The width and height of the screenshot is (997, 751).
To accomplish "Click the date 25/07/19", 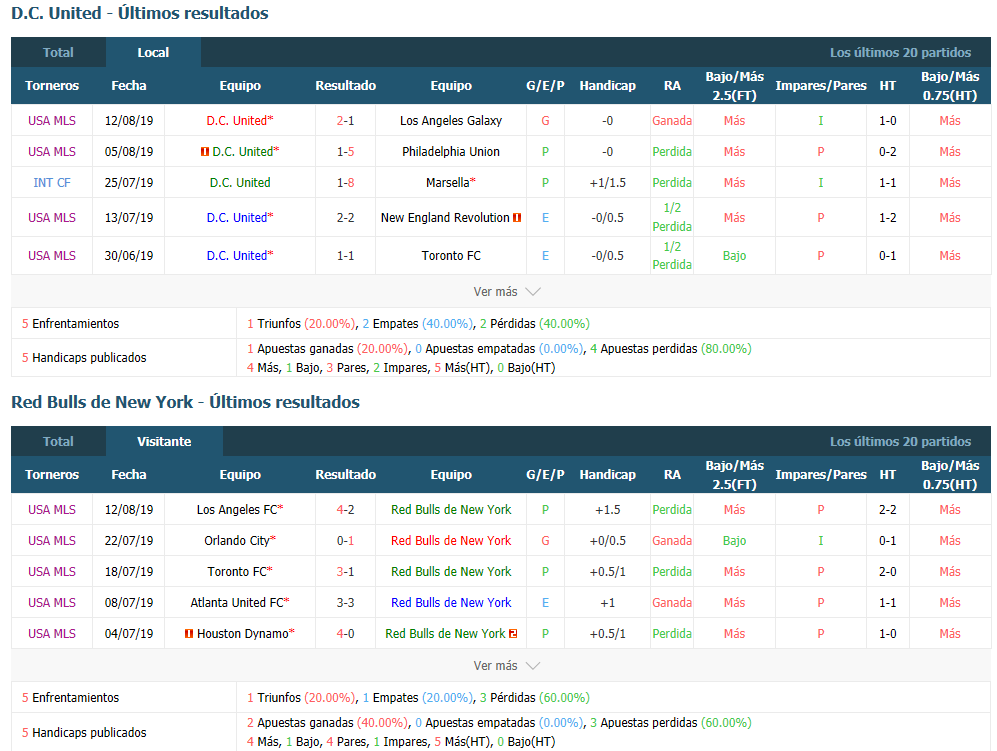I will 129,183.
